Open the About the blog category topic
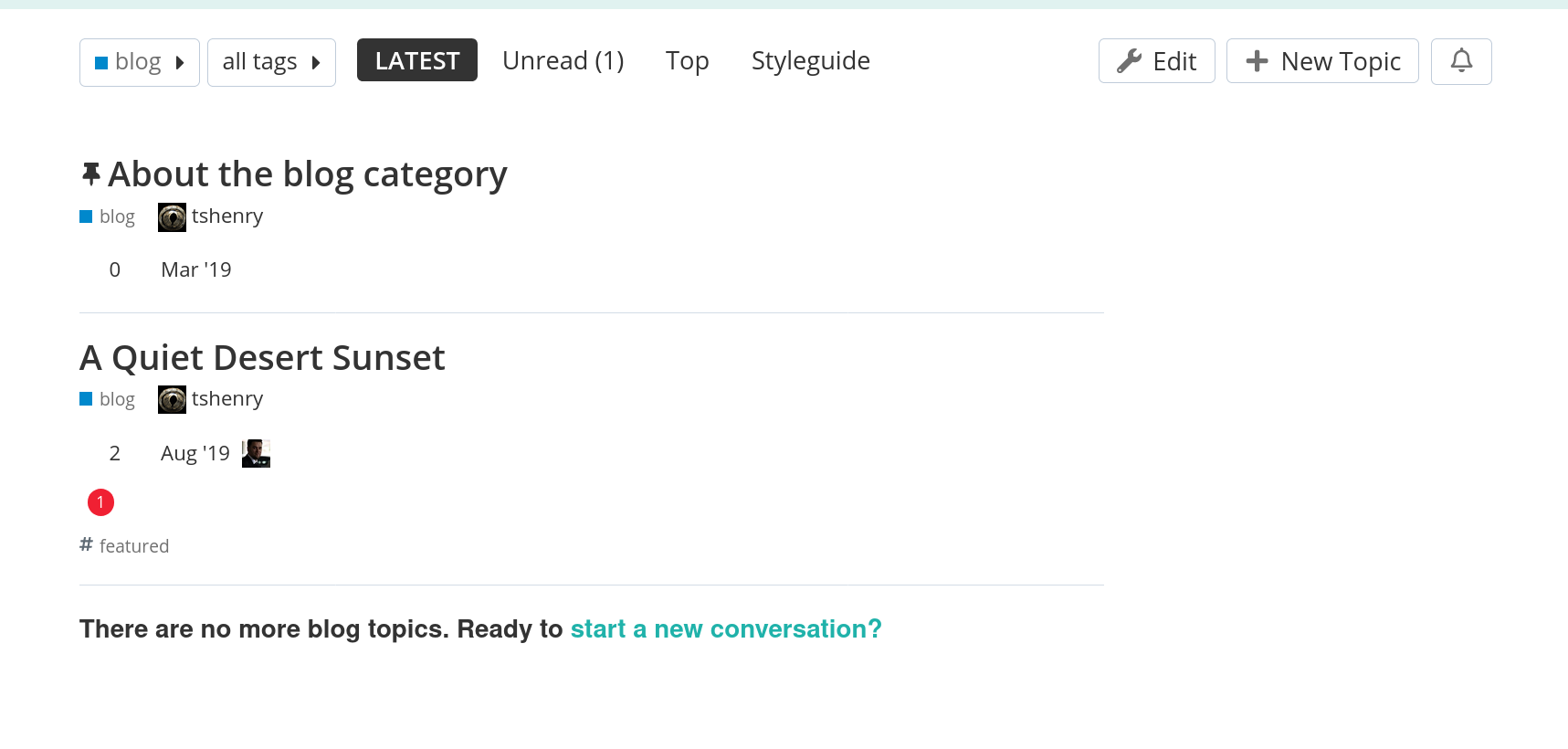The width and height of the screenshot is (1568, 749). [x=307, y=174]
